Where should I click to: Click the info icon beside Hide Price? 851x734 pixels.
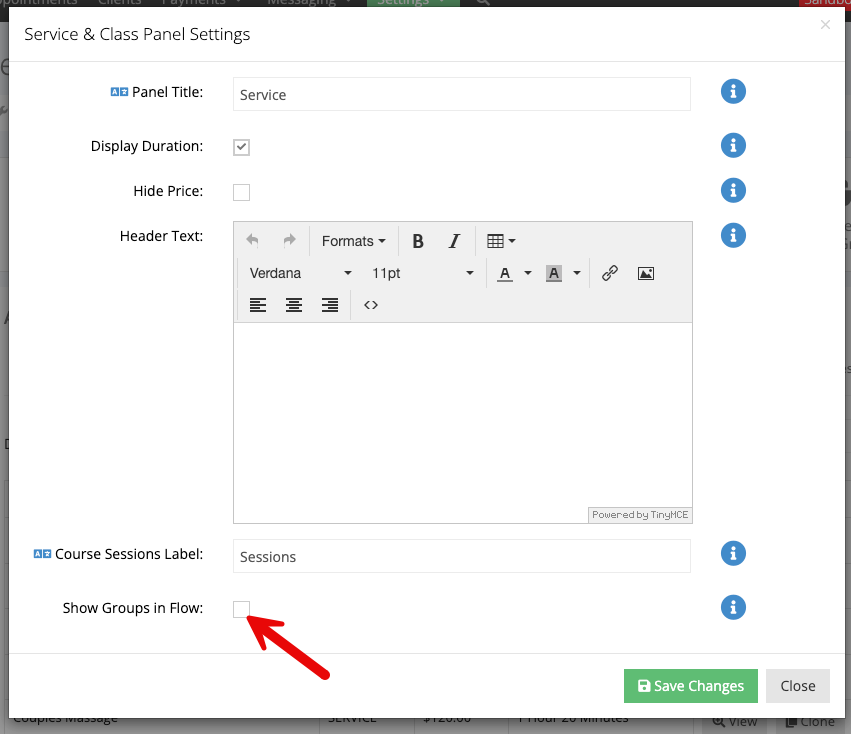733,191
